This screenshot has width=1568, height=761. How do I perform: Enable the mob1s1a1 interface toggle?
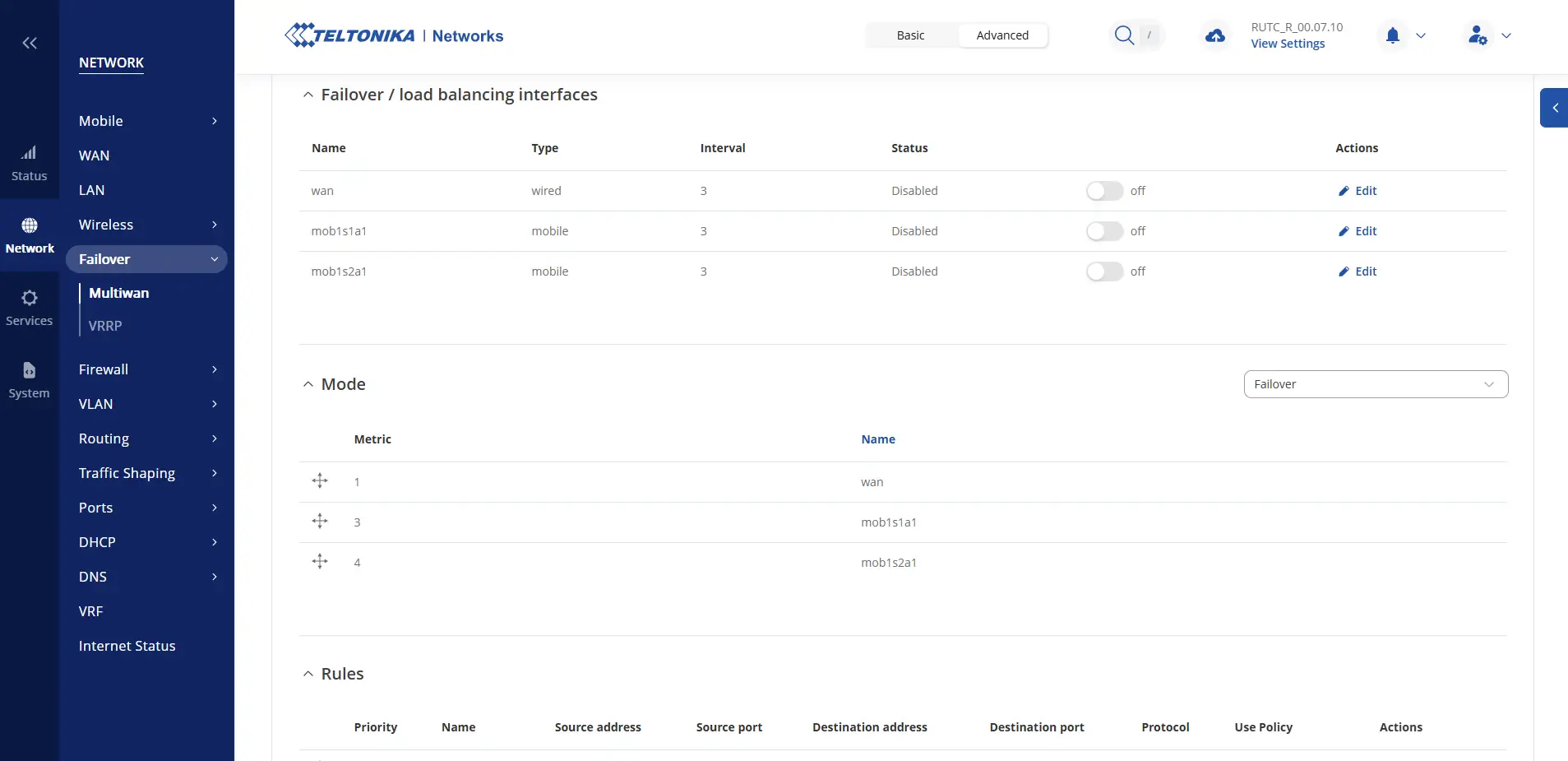(x=1104, y=231)
